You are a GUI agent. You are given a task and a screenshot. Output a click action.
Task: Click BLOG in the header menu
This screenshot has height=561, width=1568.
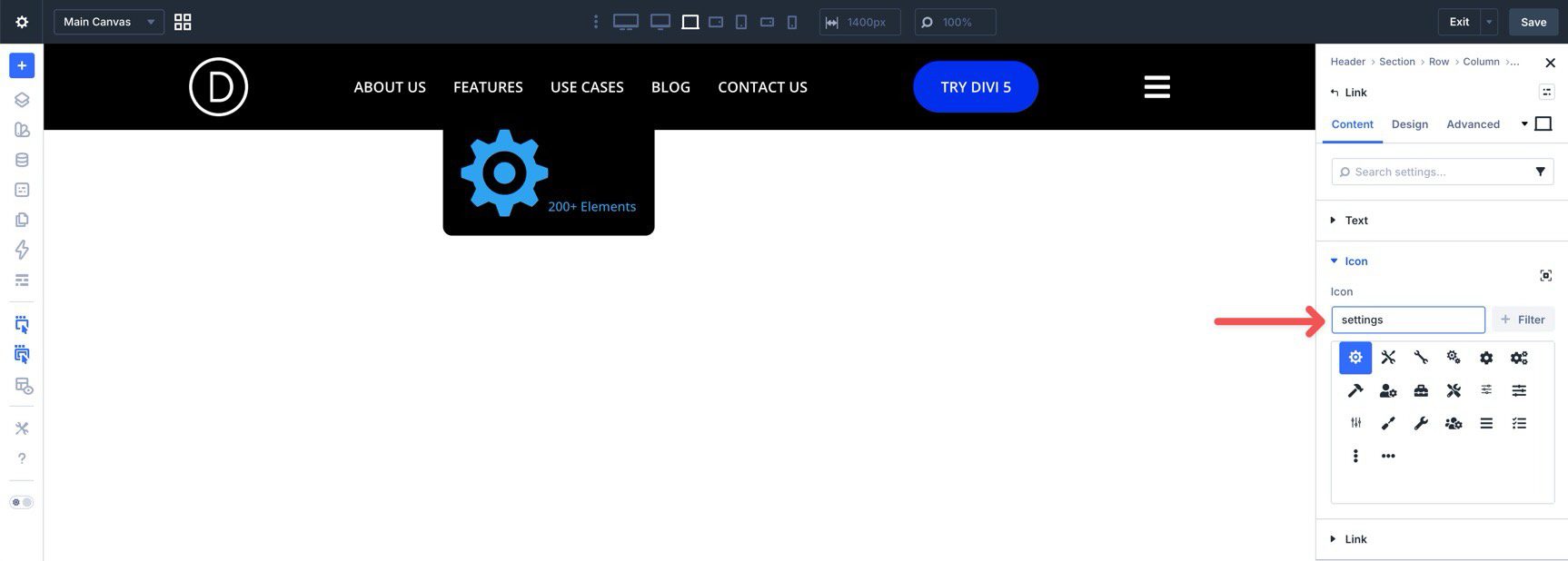pyautogui.click(x=670, y=87)
